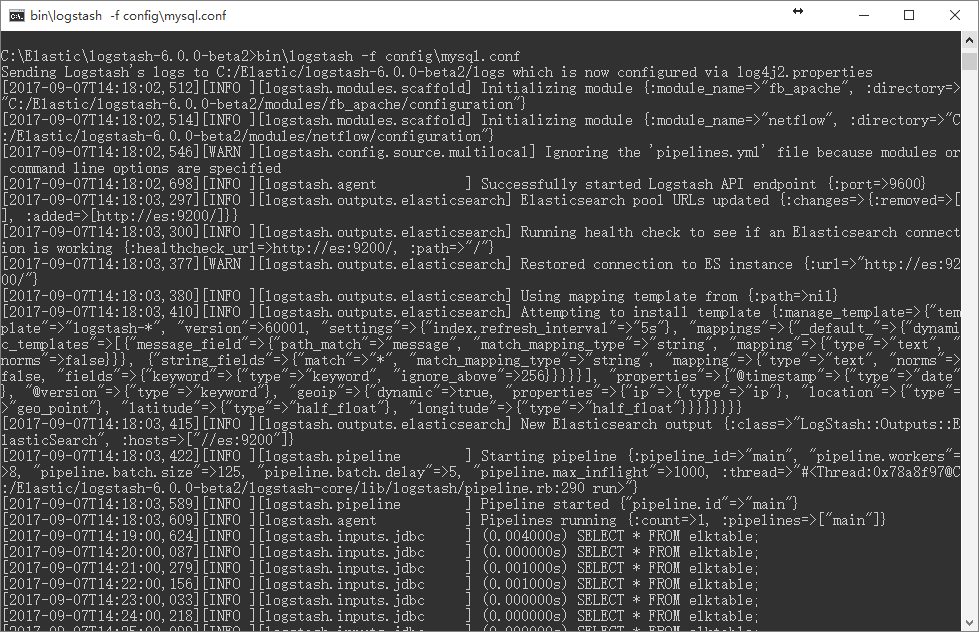The image size is (979, 632).
Task: Click the 14:23:00,033 jdbc SELECT line
Action: 380,600
